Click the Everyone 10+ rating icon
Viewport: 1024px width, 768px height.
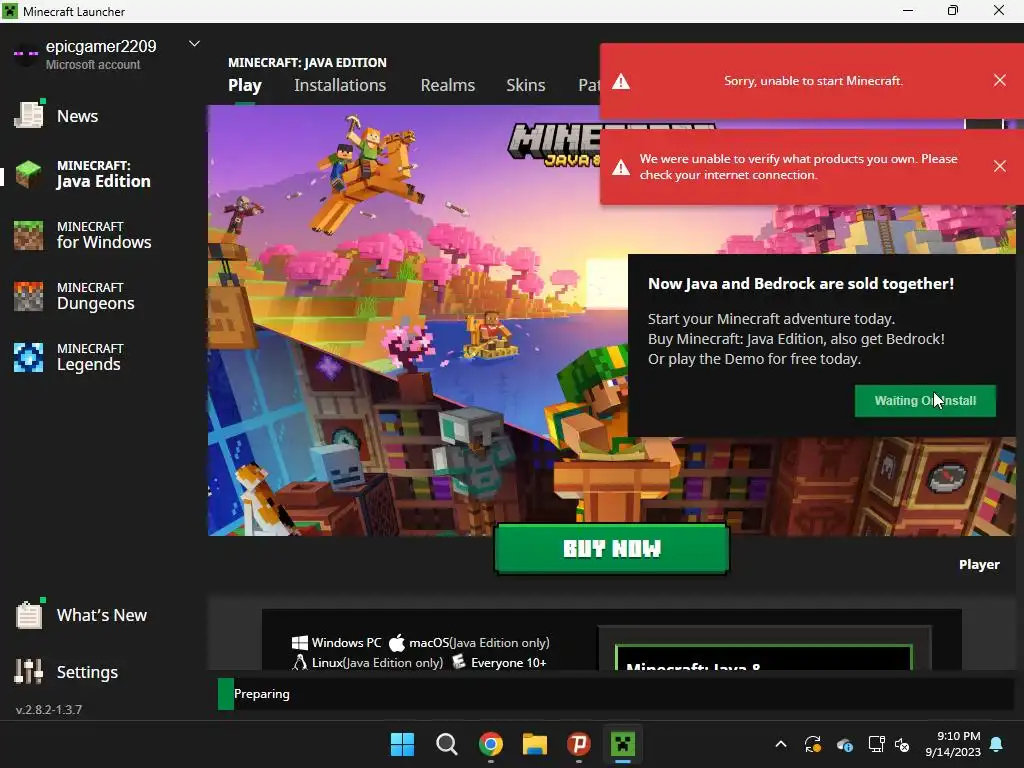click(x=459, y=662)
